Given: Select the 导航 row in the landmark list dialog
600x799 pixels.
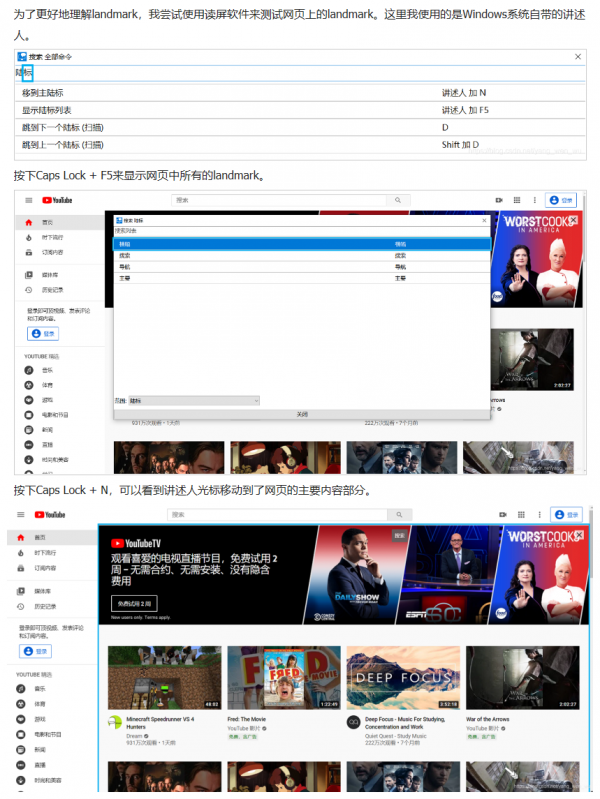Looking at the screenshot, I should (x=302, y=267).
